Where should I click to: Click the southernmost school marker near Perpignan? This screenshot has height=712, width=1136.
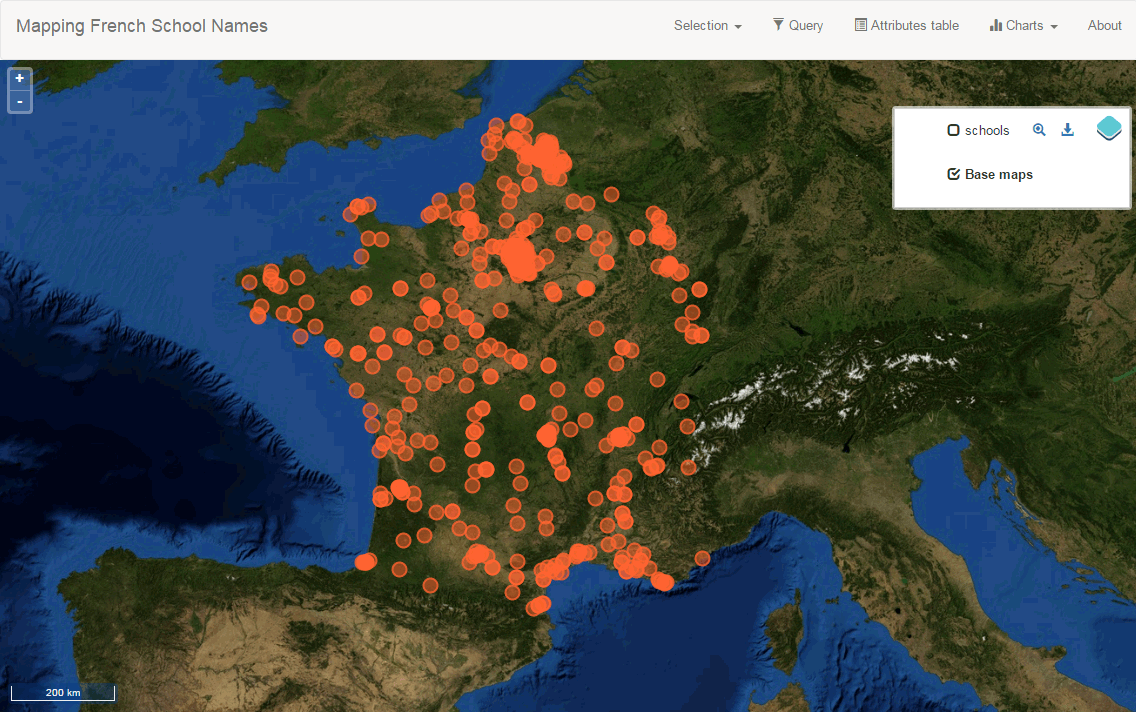(x=537, y=605)
